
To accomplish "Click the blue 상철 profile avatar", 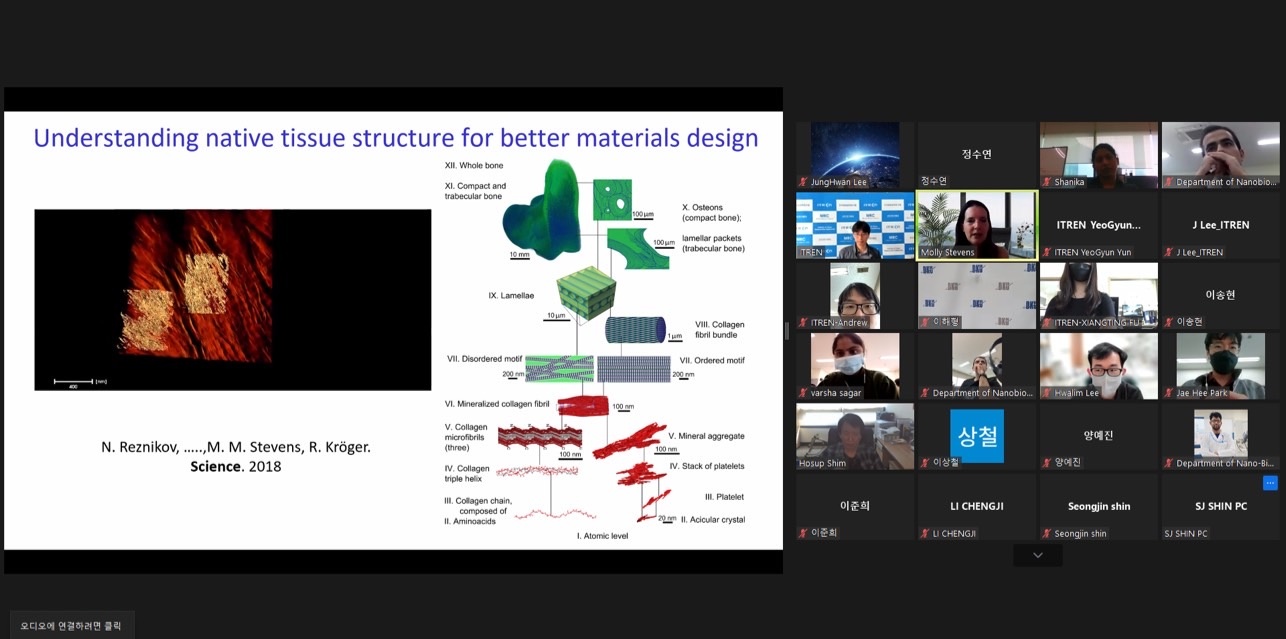I will [976, 436].
